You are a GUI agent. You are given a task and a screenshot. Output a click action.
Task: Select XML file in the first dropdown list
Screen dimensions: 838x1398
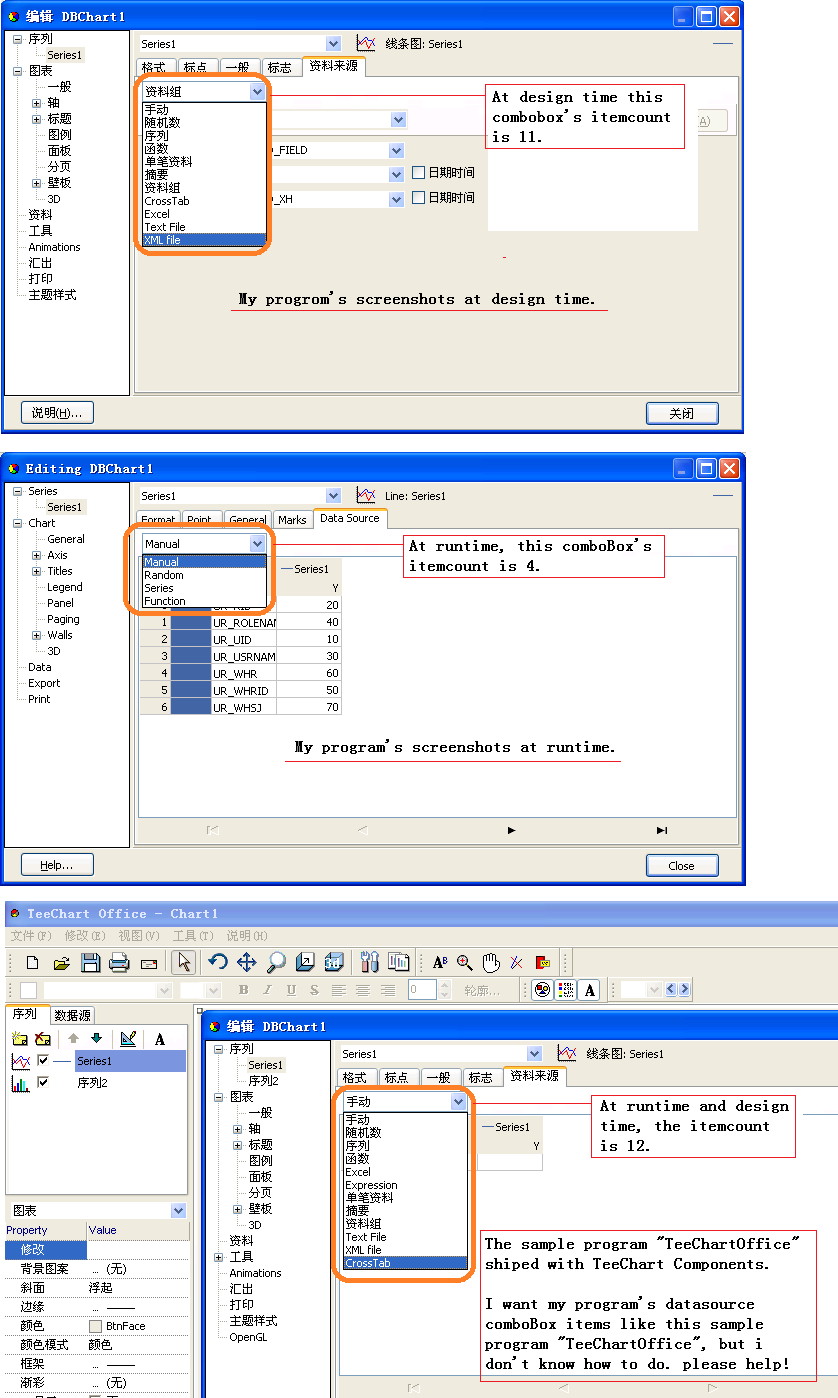(204, 240)
